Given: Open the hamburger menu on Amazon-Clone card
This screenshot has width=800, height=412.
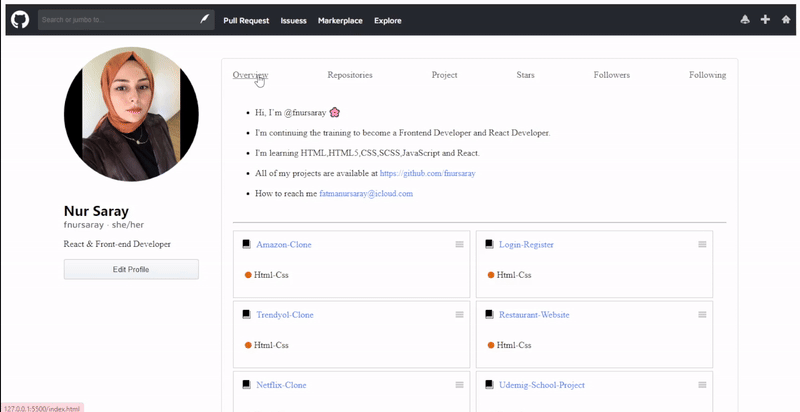Looking at the screenshot, I should coord(460,244).
